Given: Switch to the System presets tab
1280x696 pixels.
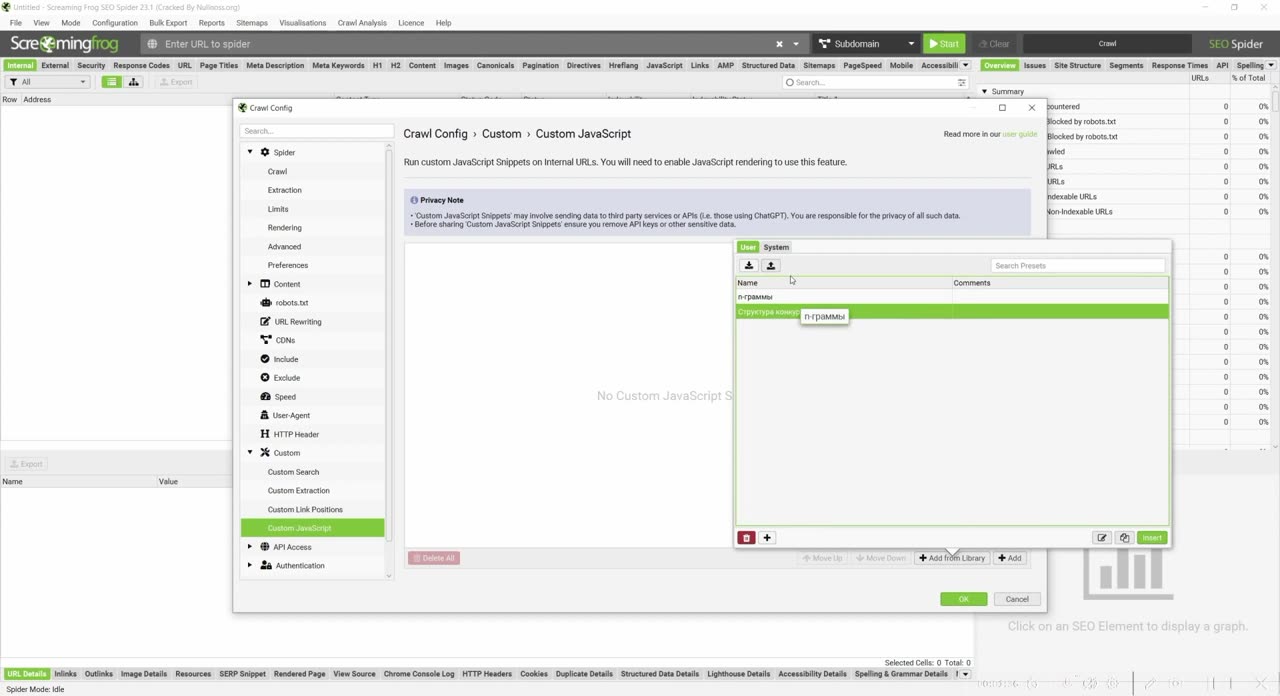Looking at the screenshot, I should pos(776,247).
